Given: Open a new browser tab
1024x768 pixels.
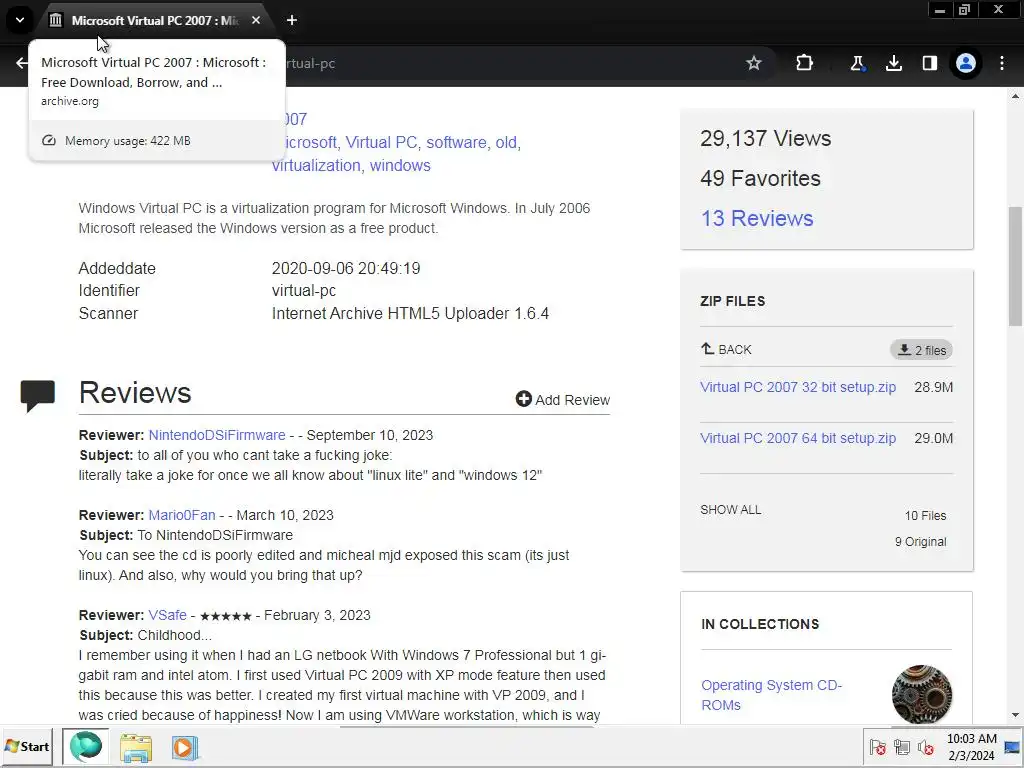Looking at the screenshot, I should point(292,20).
